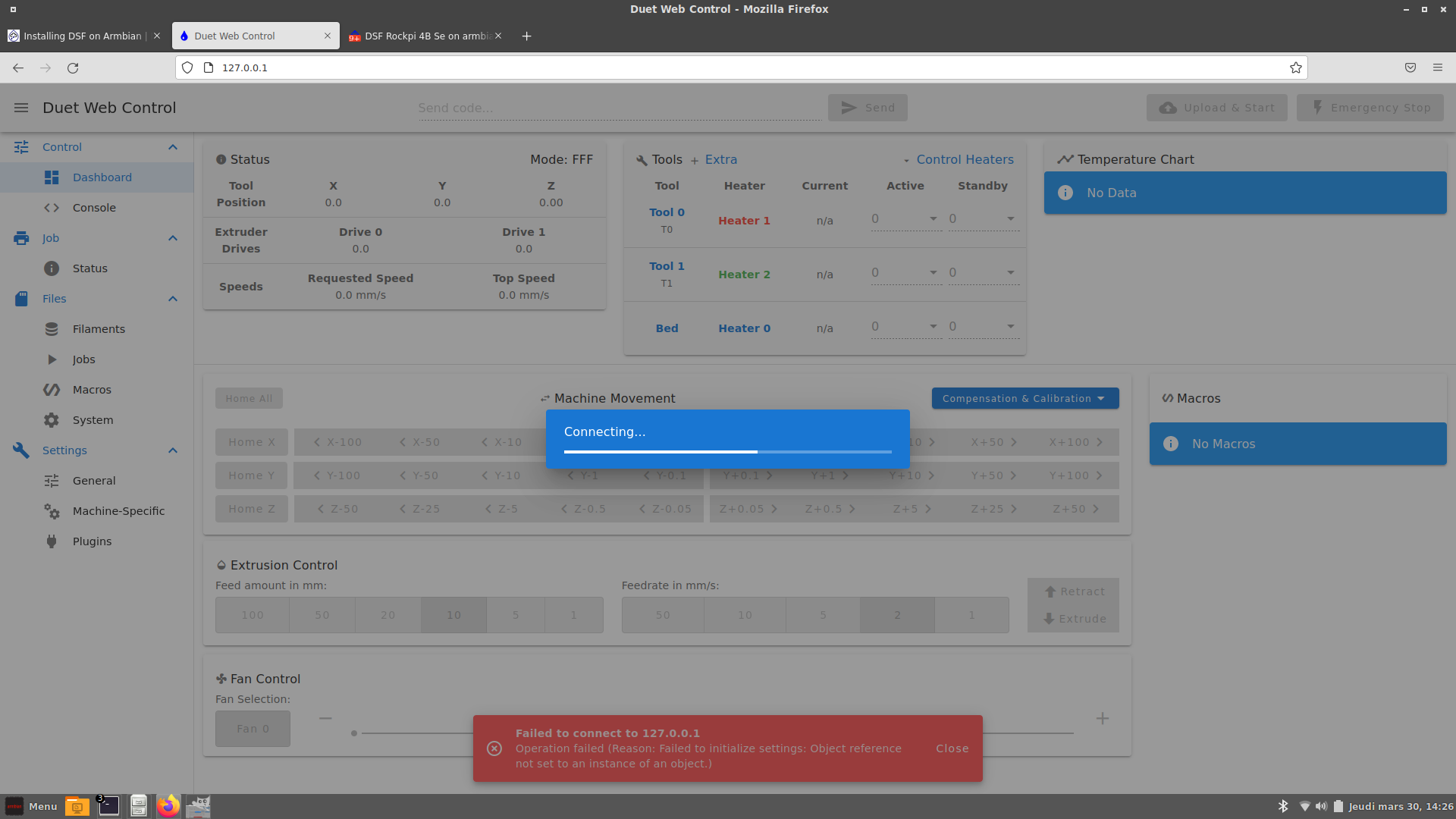The height and width of the screenshot is (819, 1456).
Task: Click the Control sliders icon in sidebar
Action: coord(21,147)
